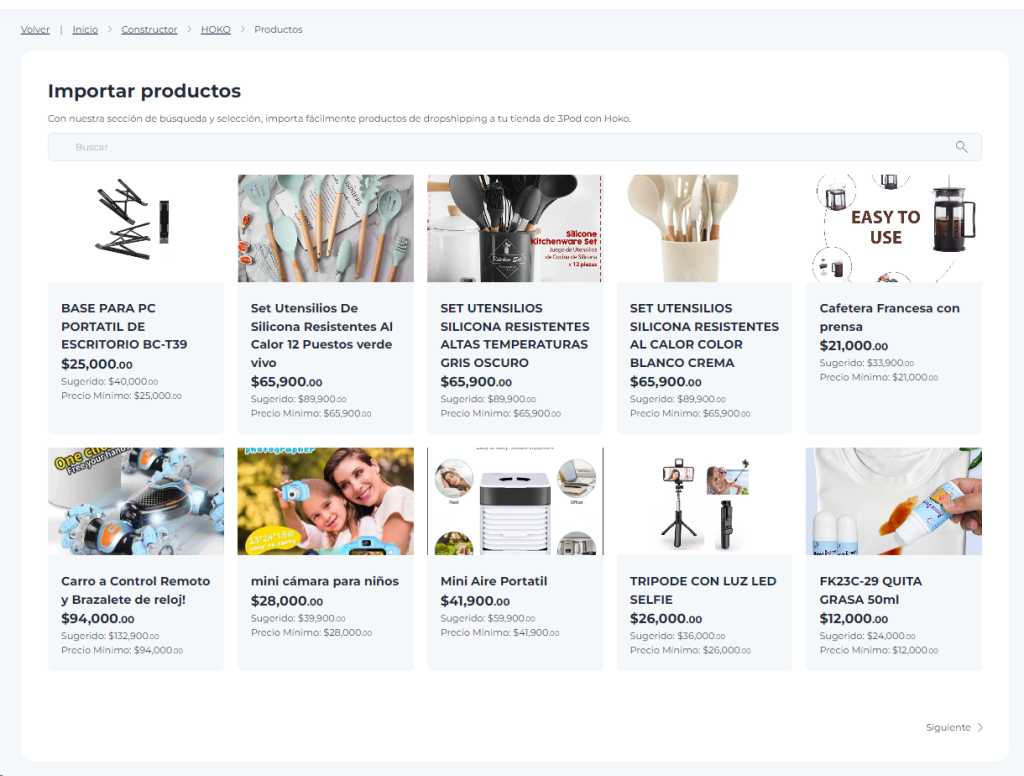Open the kids mini camera image
The width and height of the screenshot is (1024, 776).
[325, 501]
